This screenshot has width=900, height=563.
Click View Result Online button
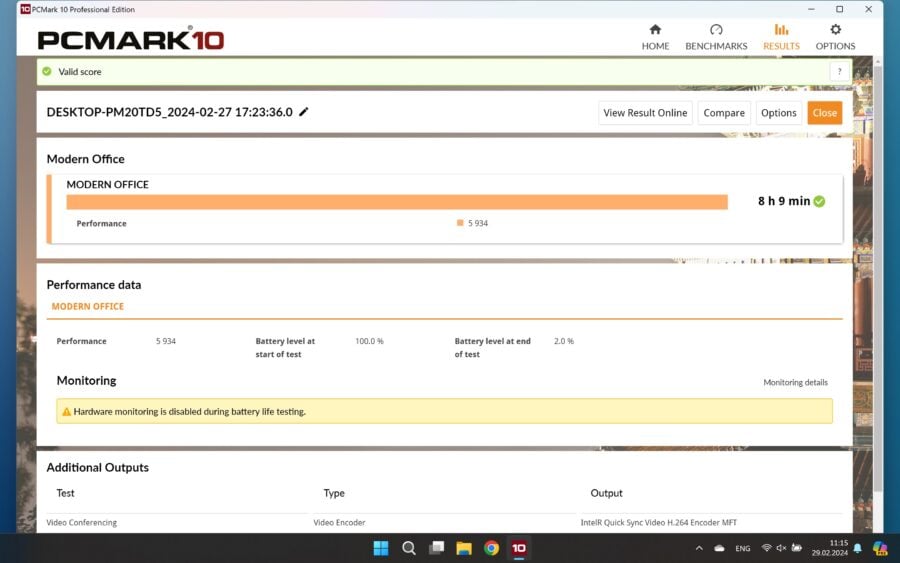click(645, 113)
